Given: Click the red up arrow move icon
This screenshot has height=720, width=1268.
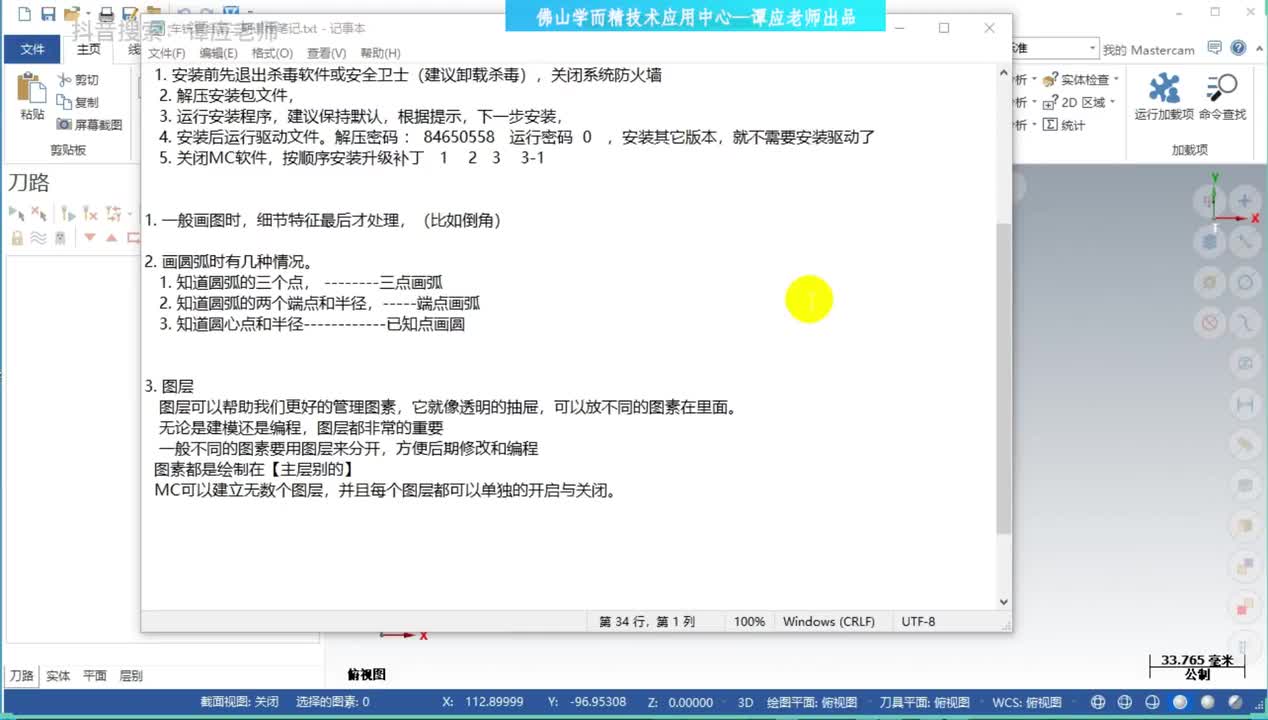Looking at the screenshot, I should pyautogui.click(x=111, y=238).
